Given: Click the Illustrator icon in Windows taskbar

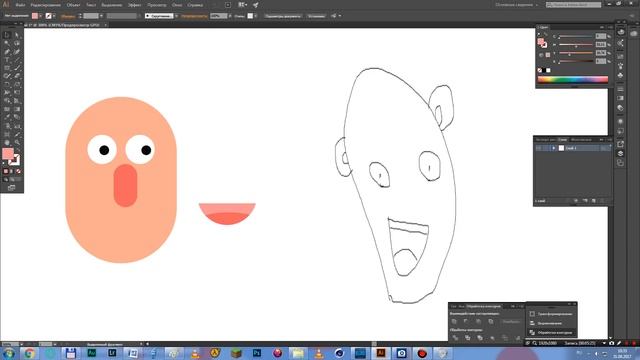Looking at the screenshot, I should (x=381, y=353).
